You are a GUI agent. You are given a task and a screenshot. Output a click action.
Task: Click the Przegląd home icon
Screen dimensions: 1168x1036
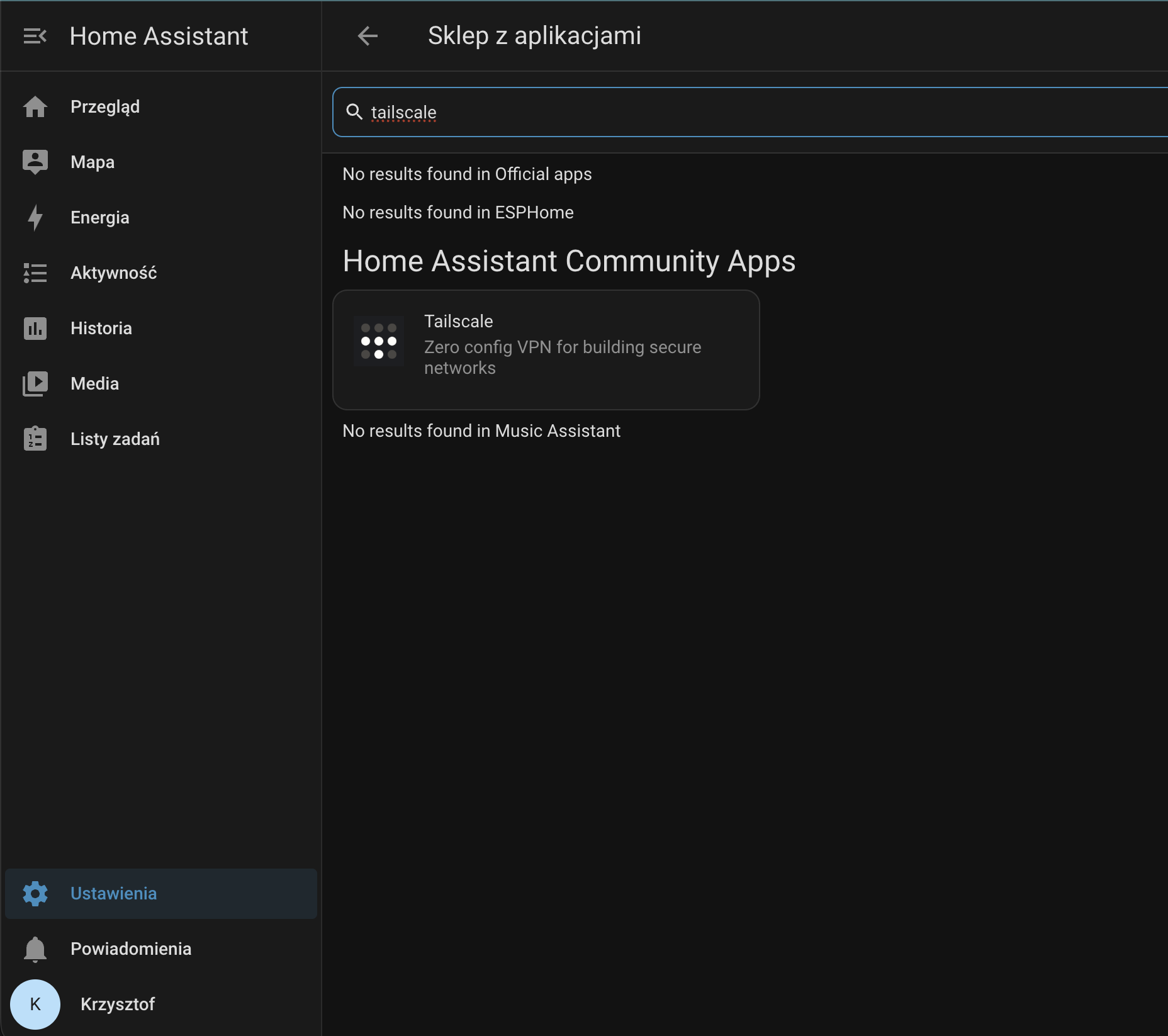click(x=35, y=107)
